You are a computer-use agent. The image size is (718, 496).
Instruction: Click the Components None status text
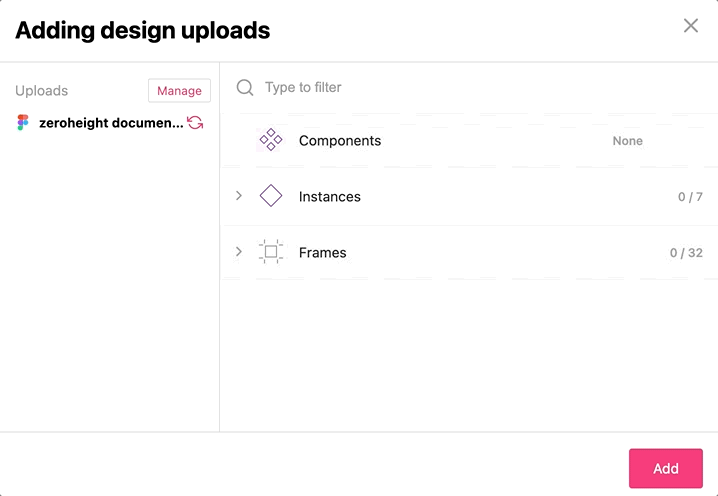[x=627, y=141]
